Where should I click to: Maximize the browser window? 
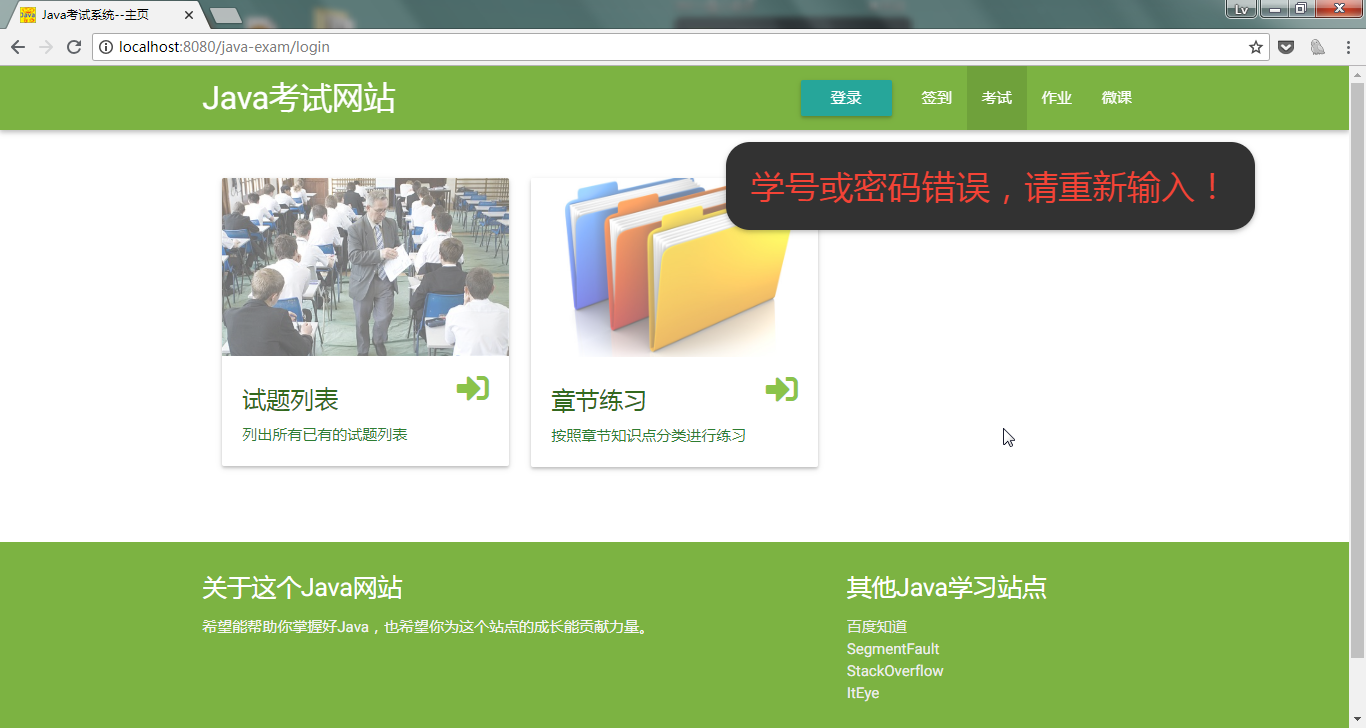coord(1301,9)
